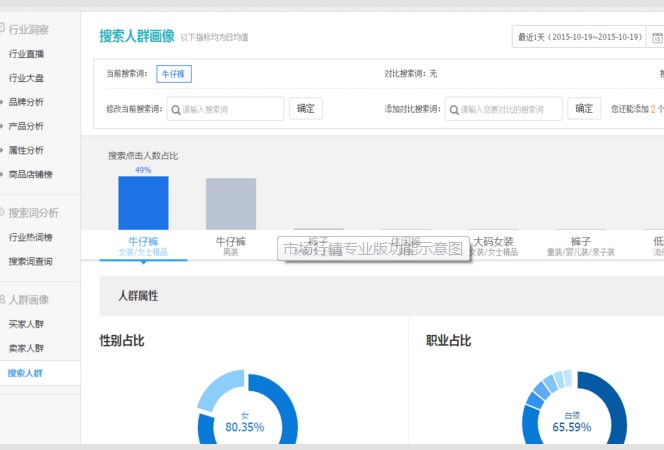Open 行业直播 in the sidebar

click(x=26, y=54)
